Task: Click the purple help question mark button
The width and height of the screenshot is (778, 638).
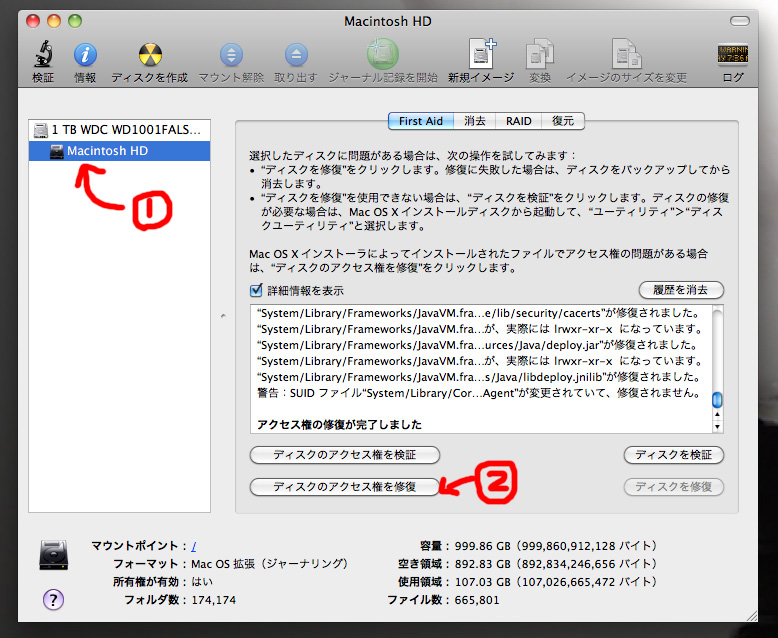Action: [53, 599]
